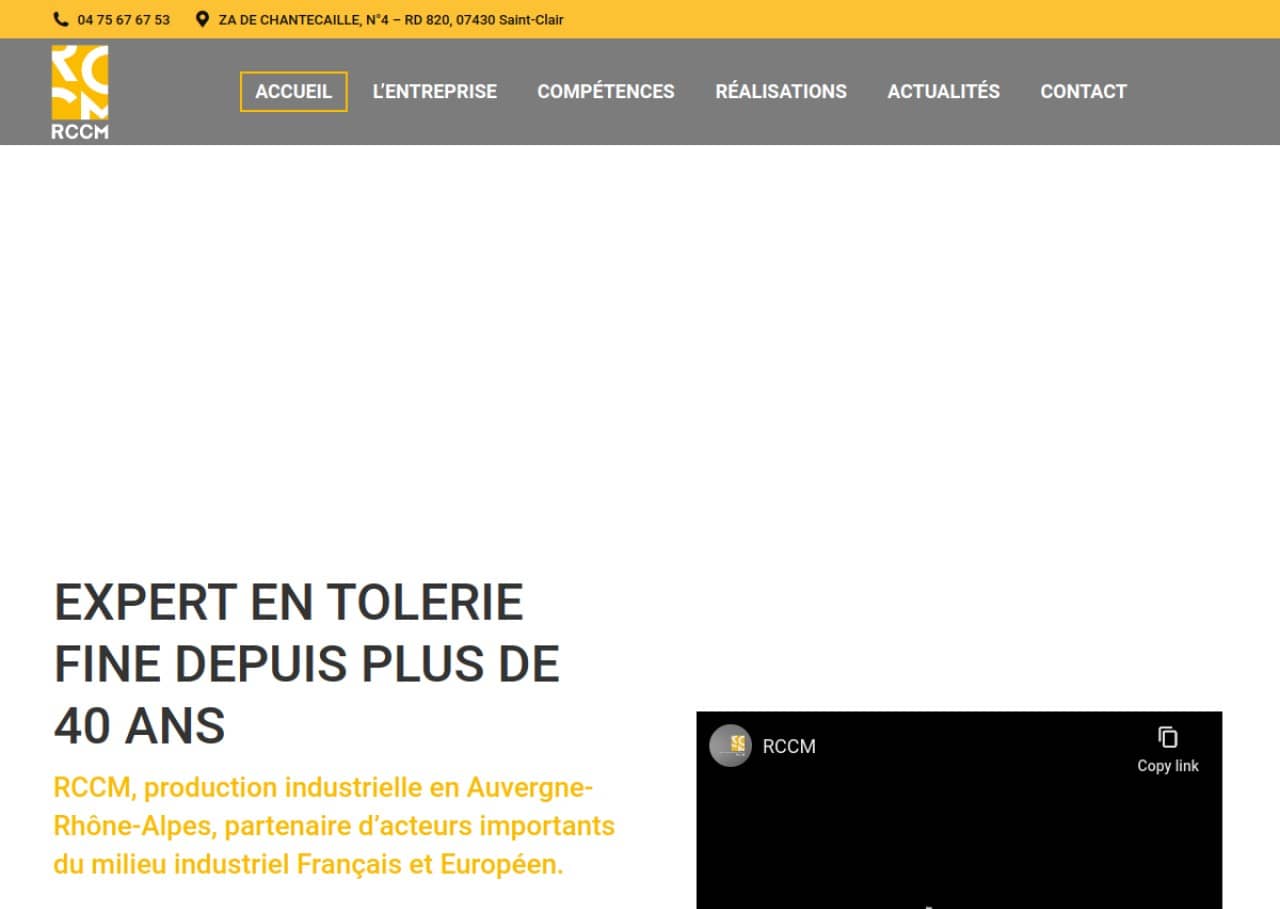
Task: Click the yellow RCCM production industrielle paragraph
Action: tap(334, 826)
